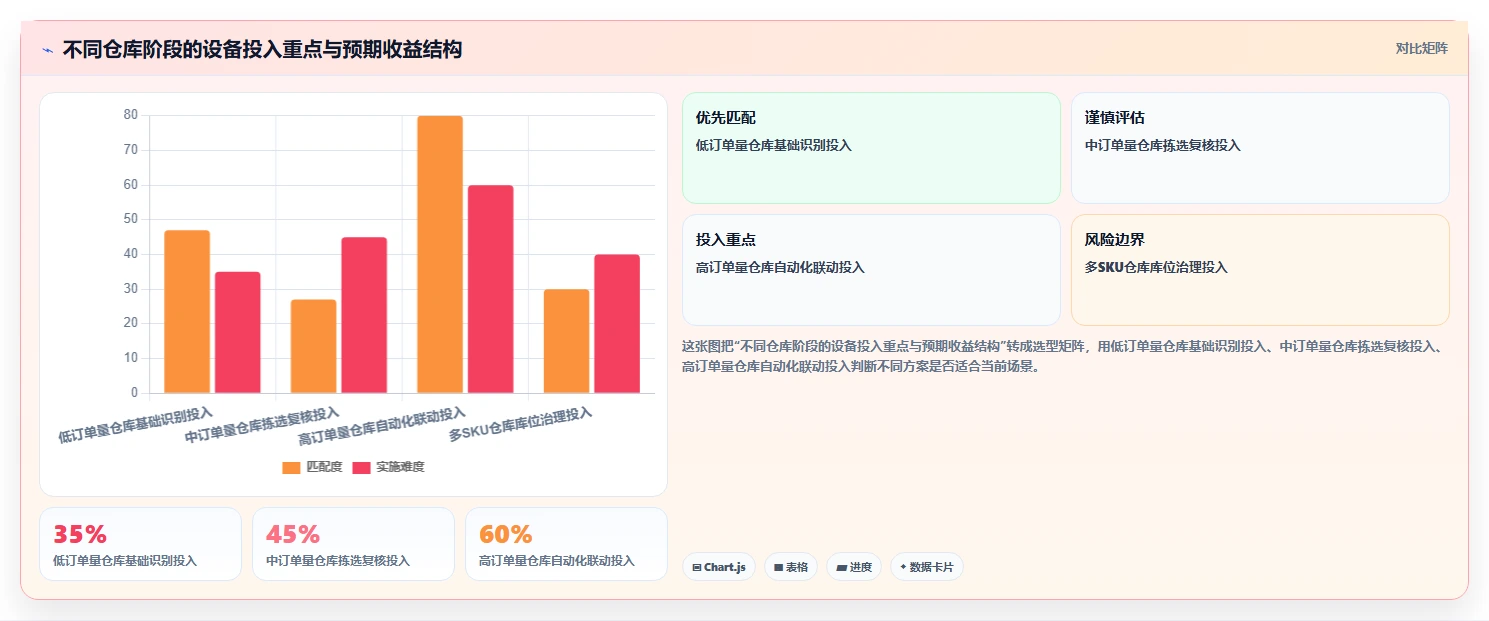This screenshot has width=1489, height=621.
Task: Click the orange 匹配度 legend swatch
Action: (291, 467)
